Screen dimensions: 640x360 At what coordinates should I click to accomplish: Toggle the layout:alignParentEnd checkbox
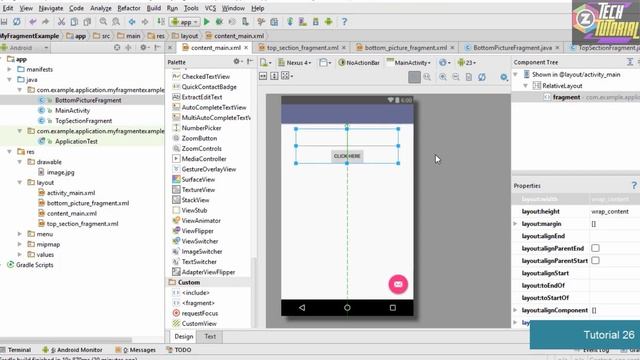[x=596, y=248]
